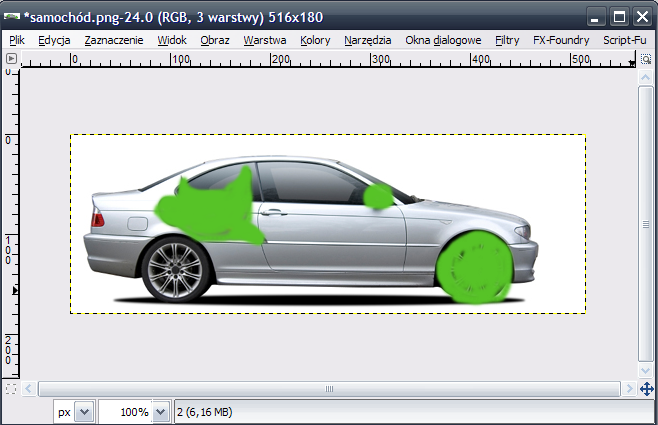658x425 pixels.
Task: Click the zoom-on-resize icon above vertical scrollbar
Action: pos(646,59)
